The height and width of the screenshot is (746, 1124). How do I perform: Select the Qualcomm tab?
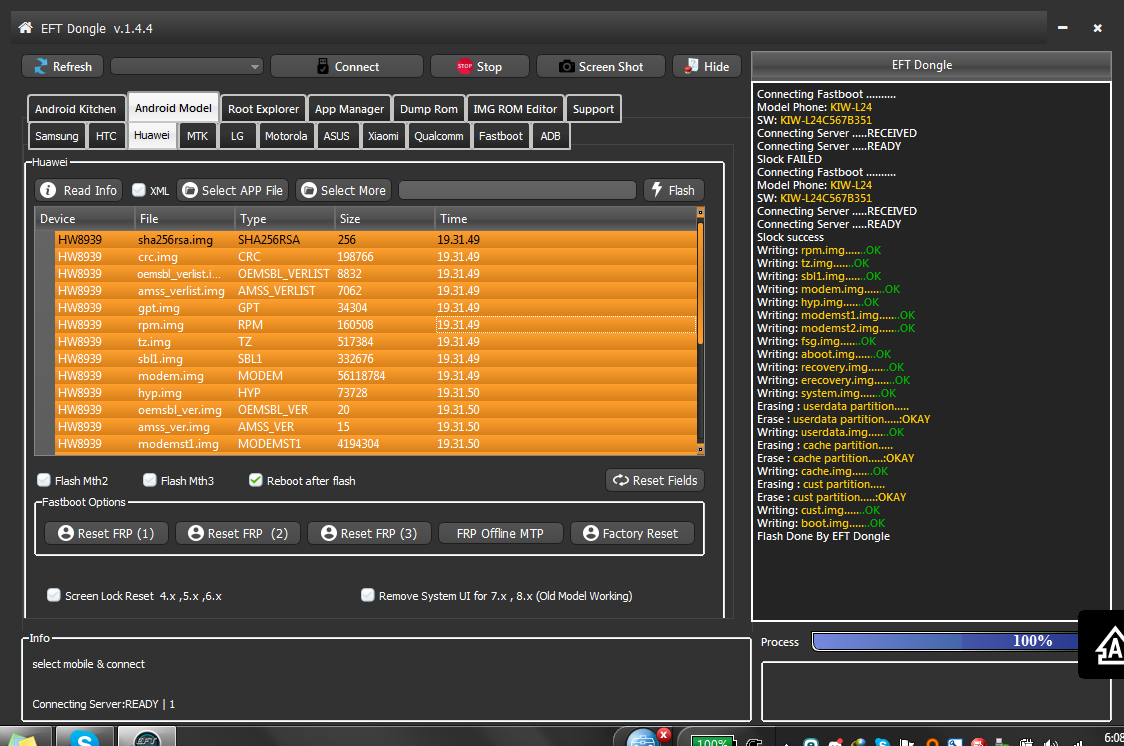coord(439,136)
